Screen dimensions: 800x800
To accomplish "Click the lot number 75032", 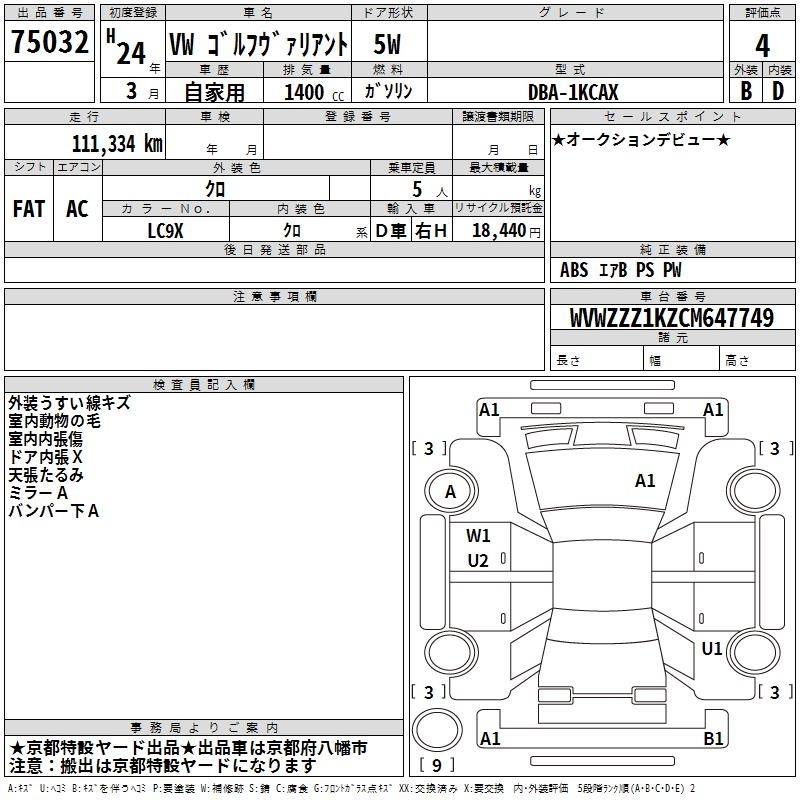I will 50,43.
